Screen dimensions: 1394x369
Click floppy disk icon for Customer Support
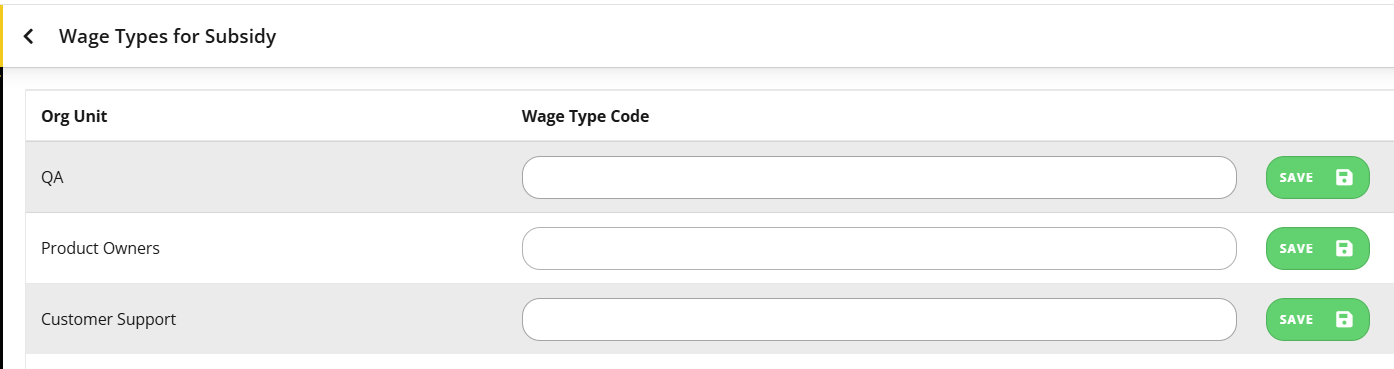1344,319
